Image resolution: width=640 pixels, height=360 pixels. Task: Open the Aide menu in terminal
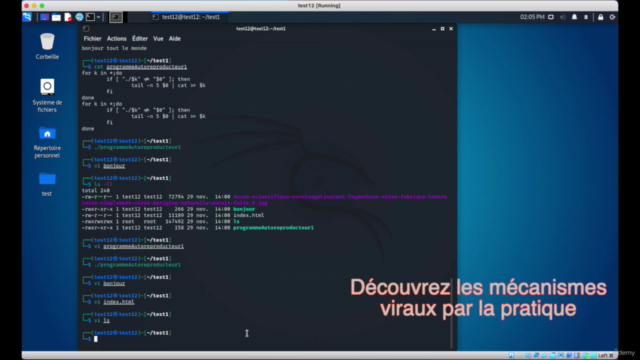[x=174, y=39]
